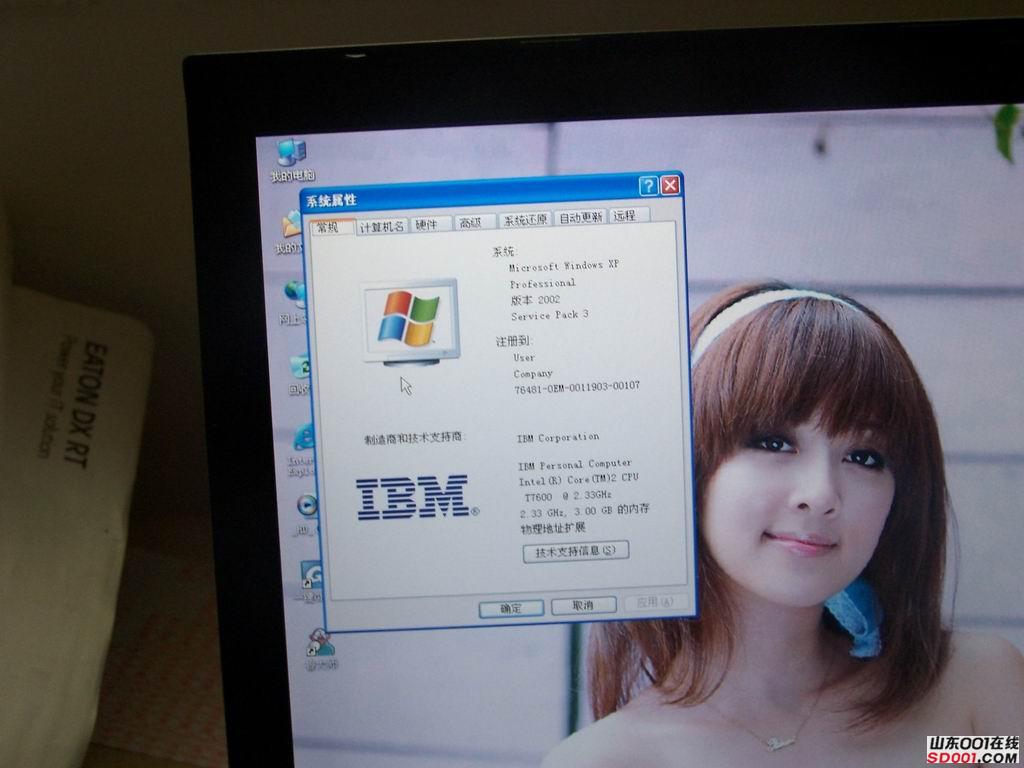Select the 常规 tab
Viewport: 1024px width, 768px height.
click(329, 227)
